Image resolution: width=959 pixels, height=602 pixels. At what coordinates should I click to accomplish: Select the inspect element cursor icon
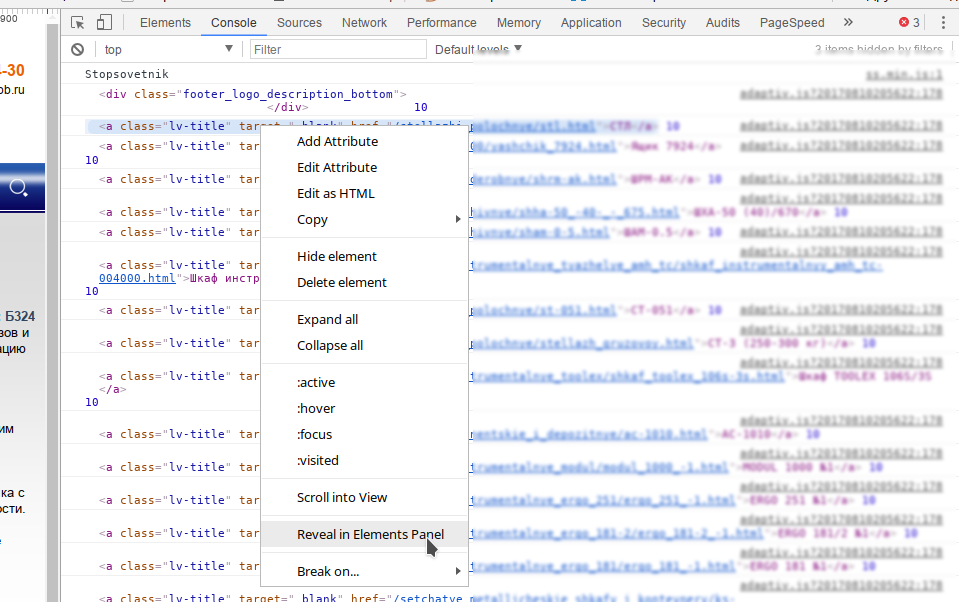click(75, 20)
